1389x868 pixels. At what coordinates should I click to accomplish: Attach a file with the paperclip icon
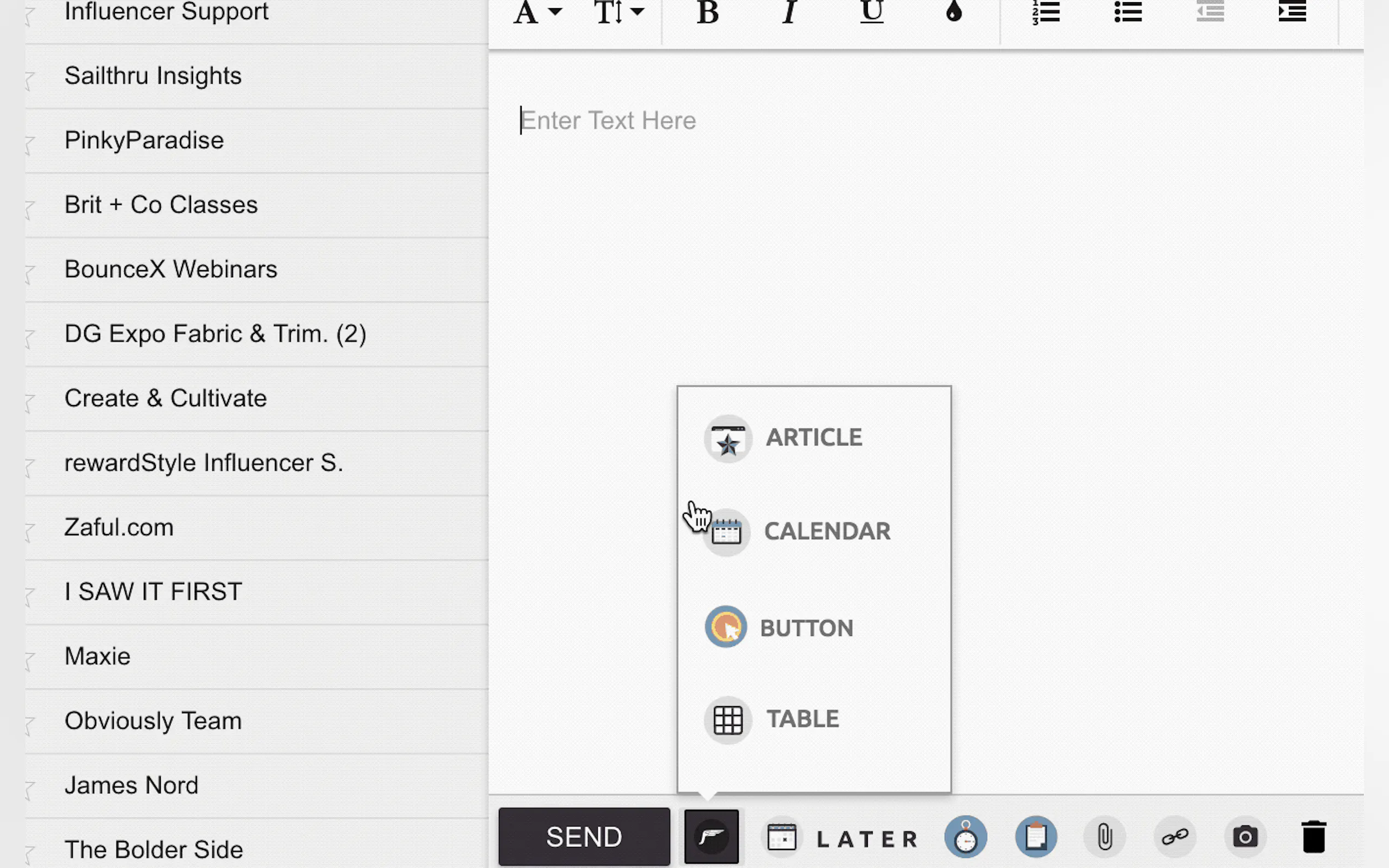point(1104,837)
